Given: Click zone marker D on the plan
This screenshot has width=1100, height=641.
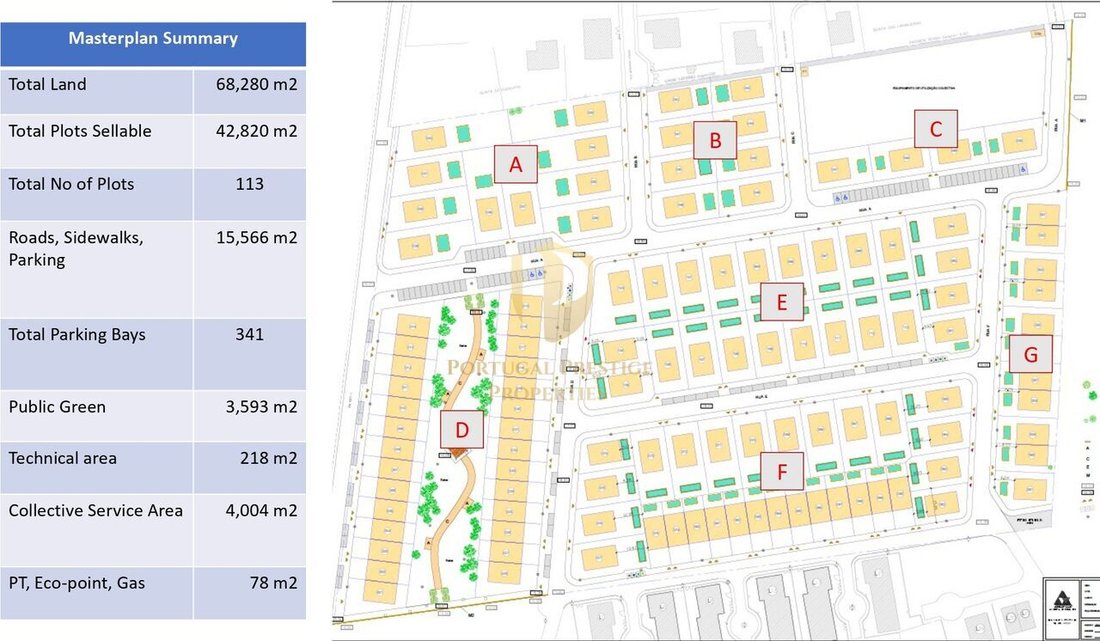Looking at the screenshot, I should 462,429.
